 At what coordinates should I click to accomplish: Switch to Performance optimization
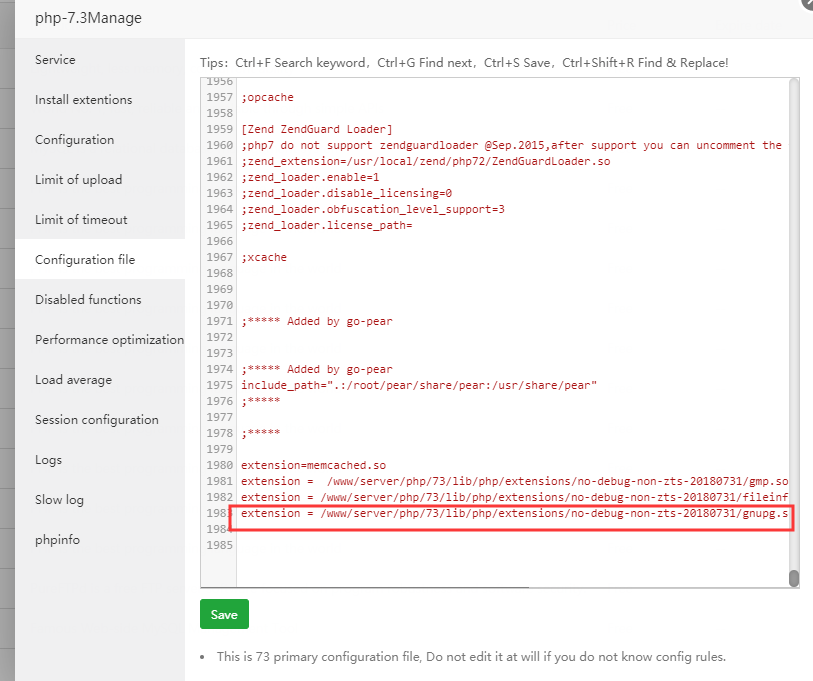coord(109,340)
